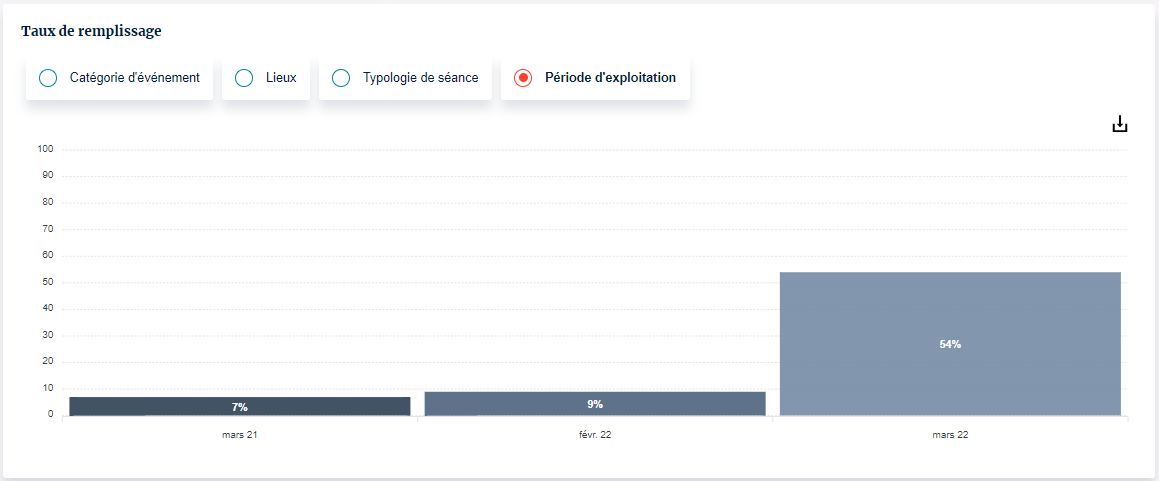
Task: Click the tall mars 22 bar
Action: coord(950,300)
